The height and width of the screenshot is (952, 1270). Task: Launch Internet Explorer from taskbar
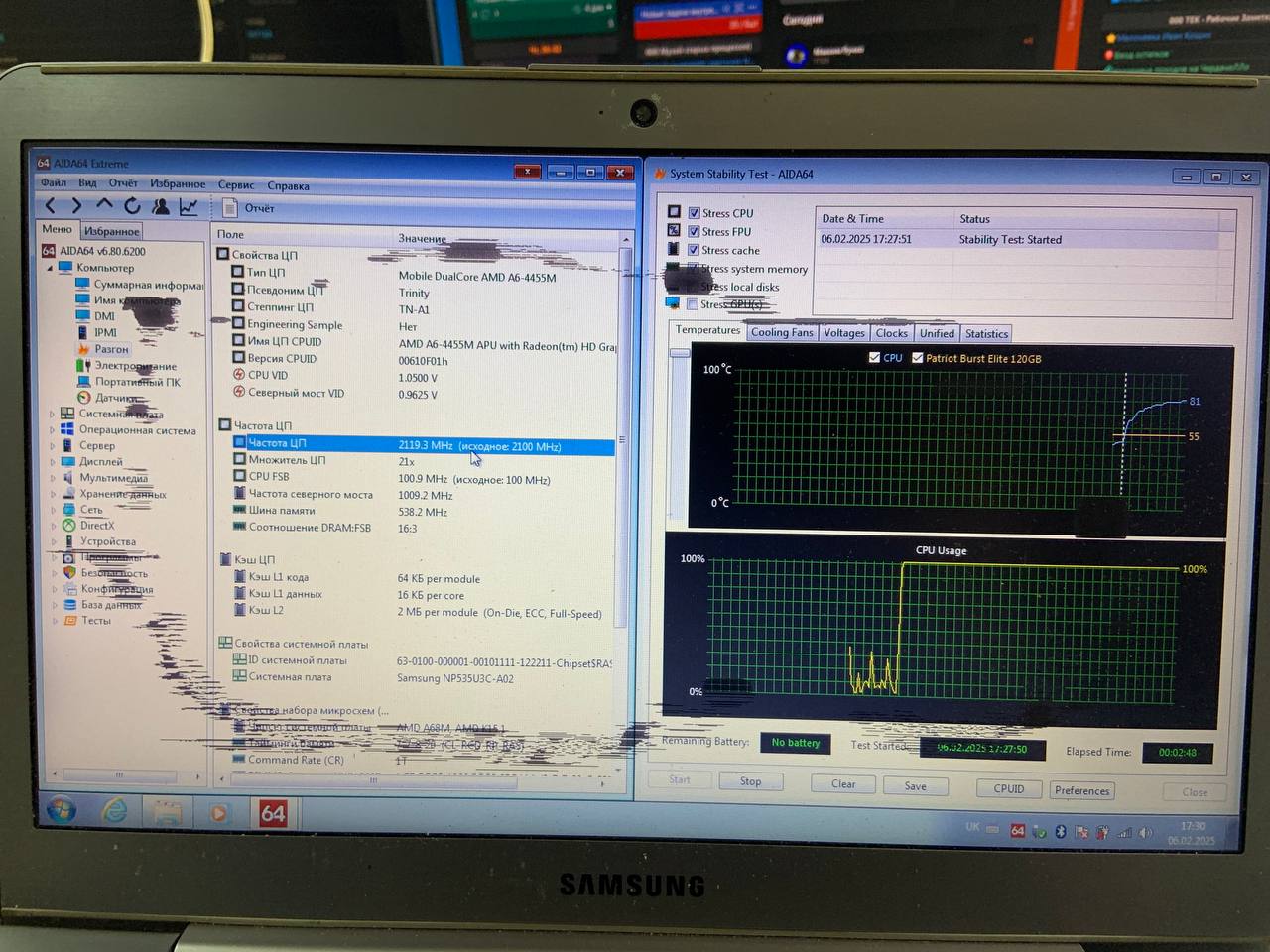(115, 812)
